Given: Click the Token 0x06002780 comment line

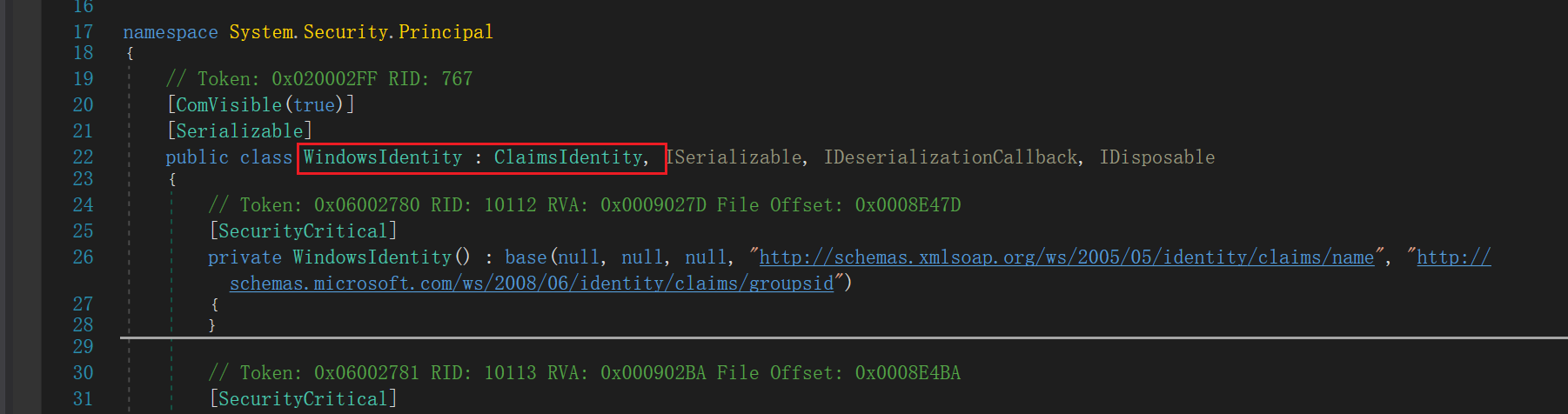Looking at the screenshot, I should coord(585,205).
